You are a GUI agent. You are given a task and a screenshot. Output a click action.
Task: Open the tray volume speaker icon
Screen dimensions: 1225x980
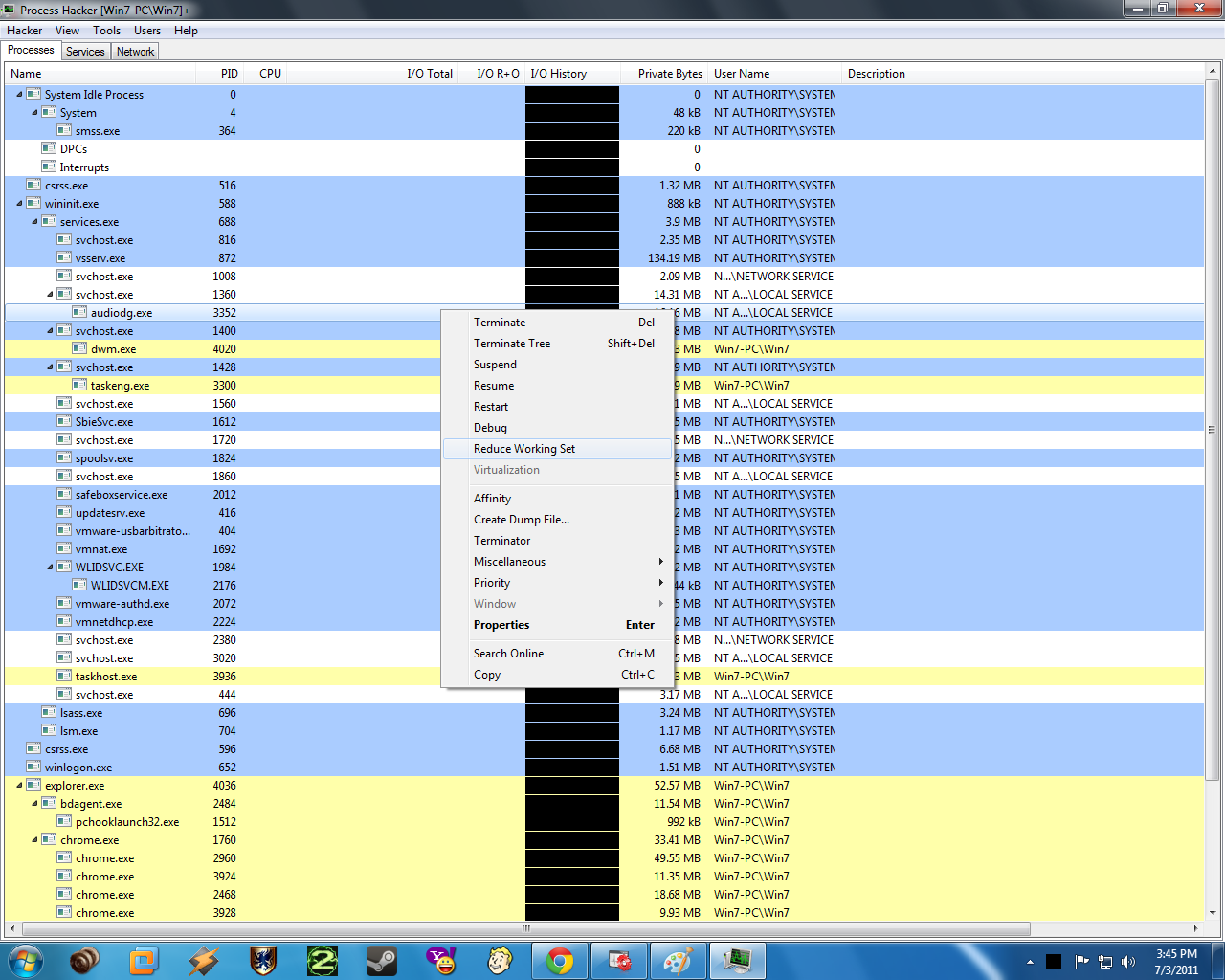pyautogui.click(x=1128, y=962)
